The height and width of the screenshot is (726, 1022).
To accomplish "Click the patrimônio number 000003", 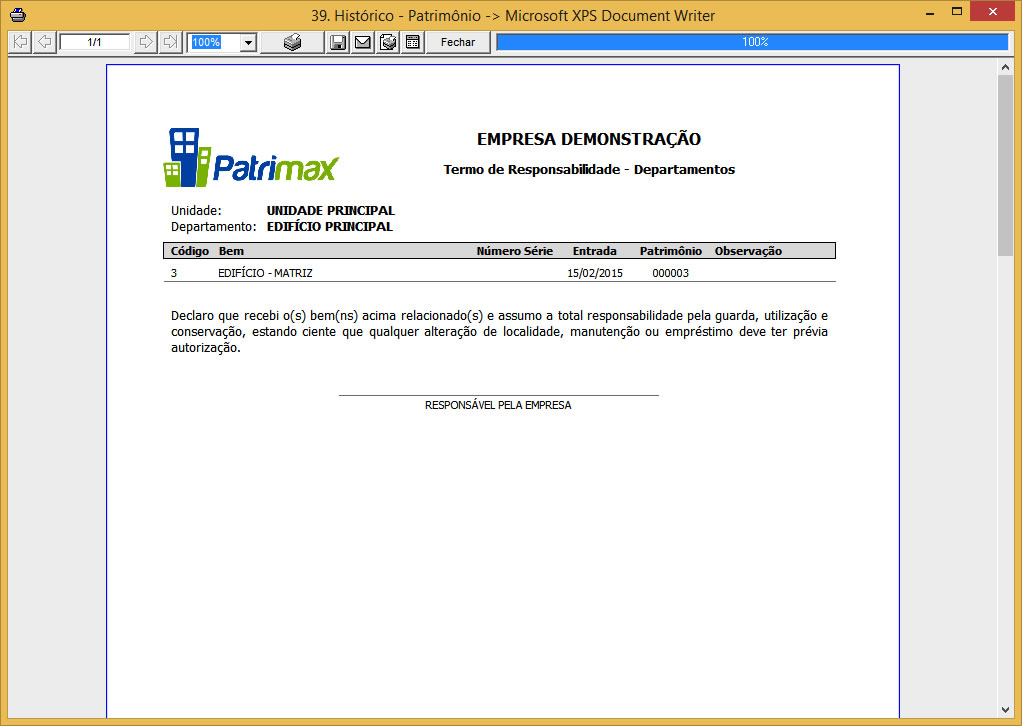I will click(x=671, y=273).
